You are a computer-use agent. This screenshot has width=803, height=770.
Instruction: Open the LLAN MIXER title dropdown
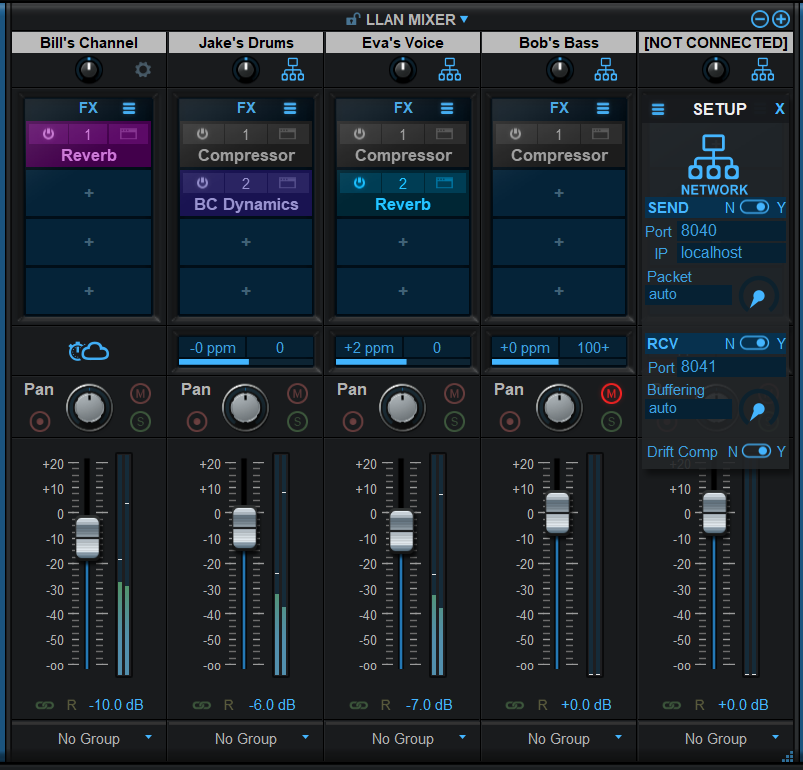click(x=464, y=19)
